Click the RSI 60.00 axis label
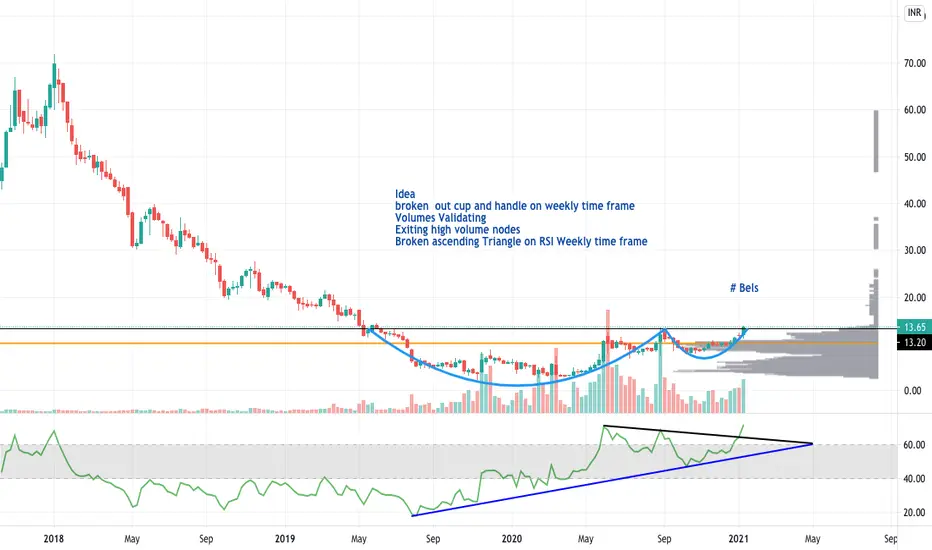 (915, 445)
